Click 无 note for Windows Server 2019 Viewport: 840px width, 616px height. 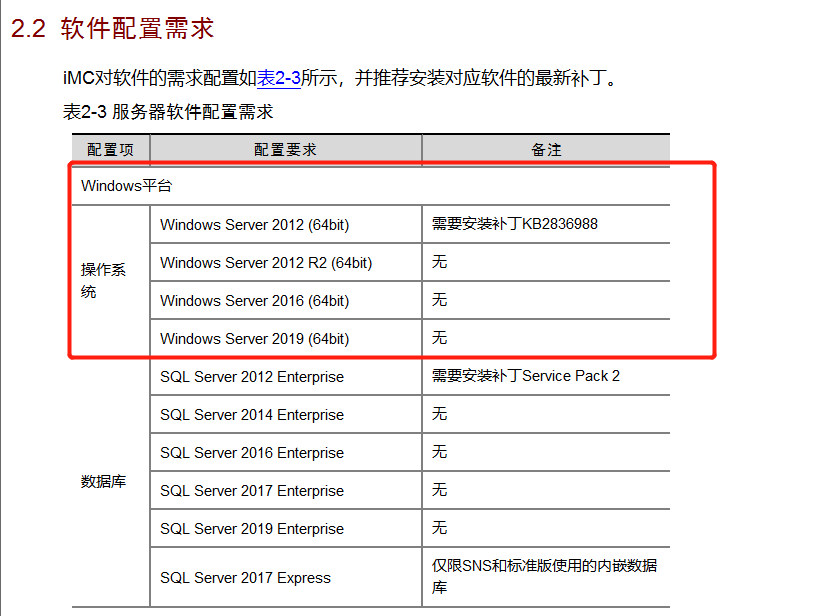click(x=439, y=338)
